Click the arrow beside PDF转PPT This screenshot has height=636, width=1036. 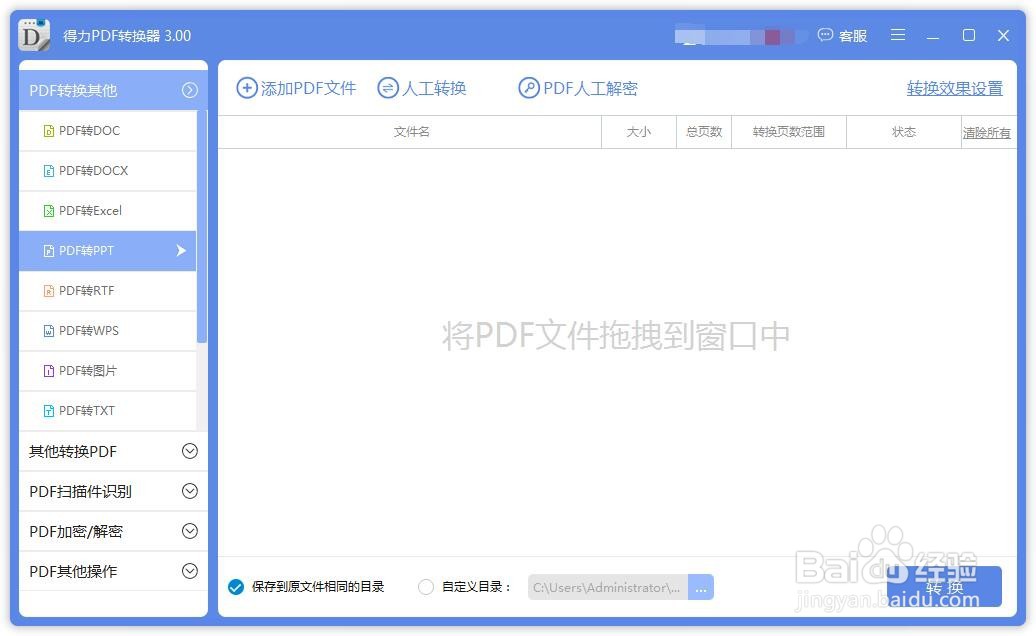pos(181,250)
